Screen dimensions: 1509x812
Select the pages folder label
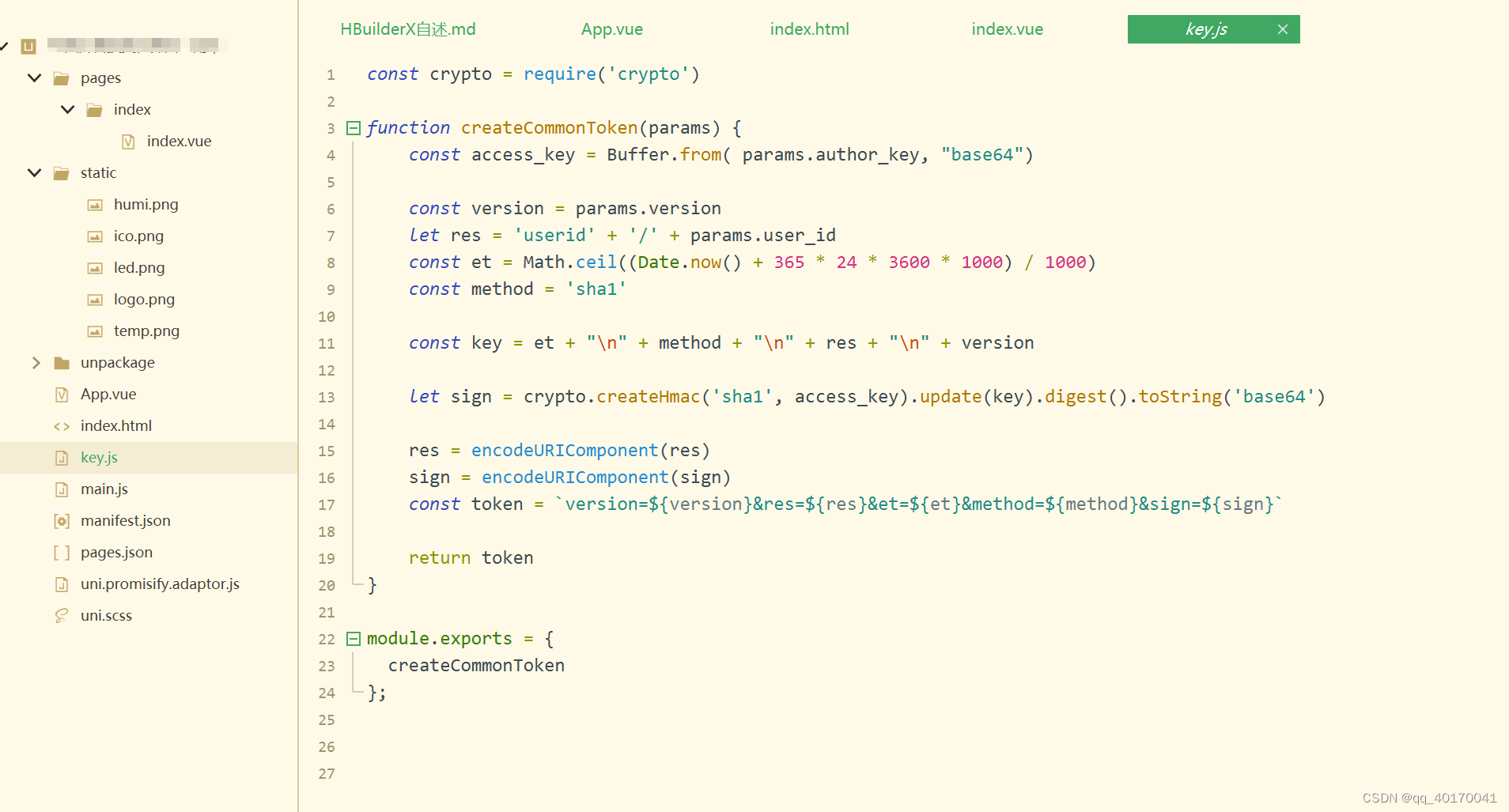point(100,77)
